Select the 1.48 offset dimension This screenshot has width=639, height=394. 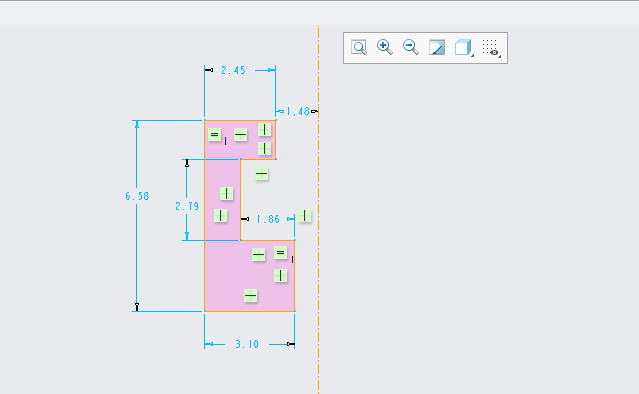pyautogui.click(x=298, y=111)
